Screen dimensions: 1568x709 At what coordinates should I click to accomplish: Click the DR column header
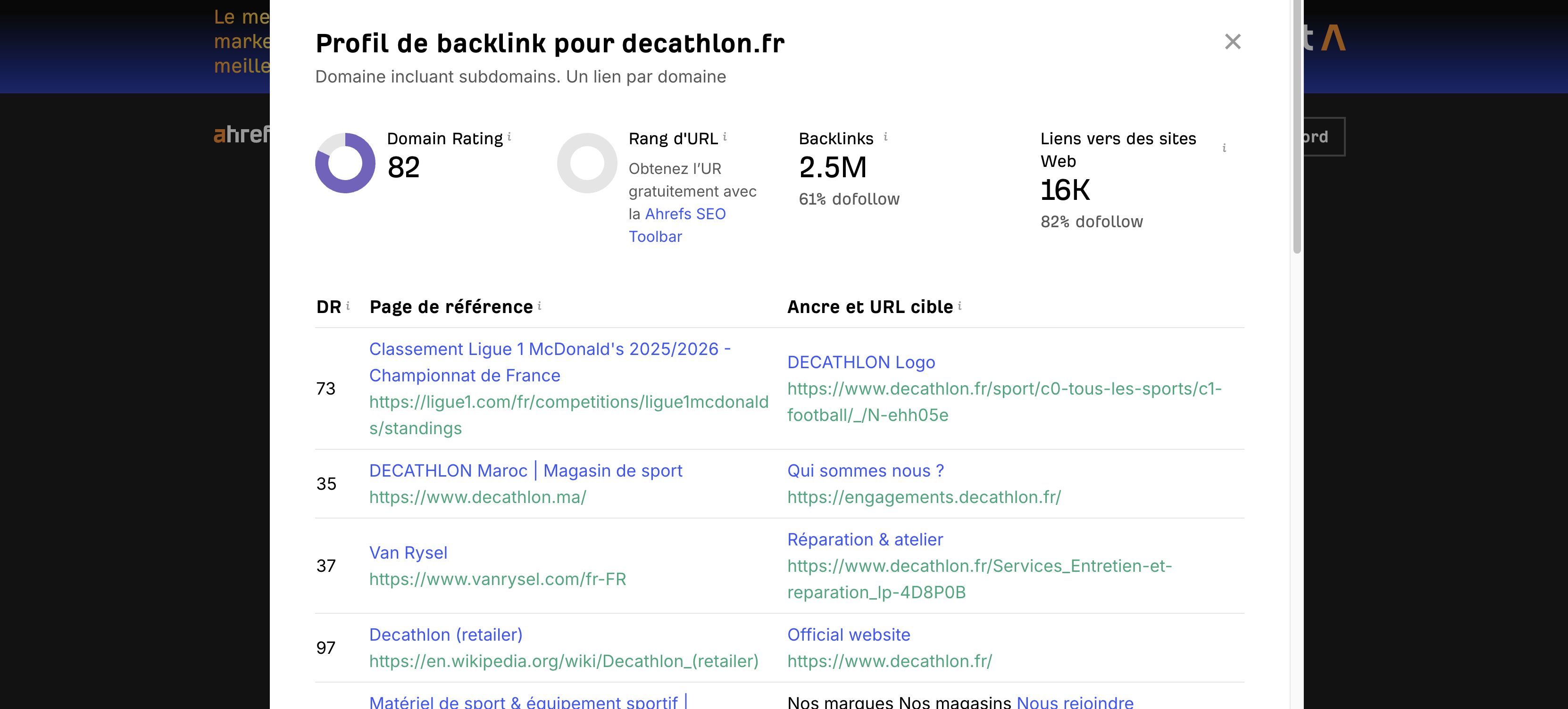tap(329, 306)
